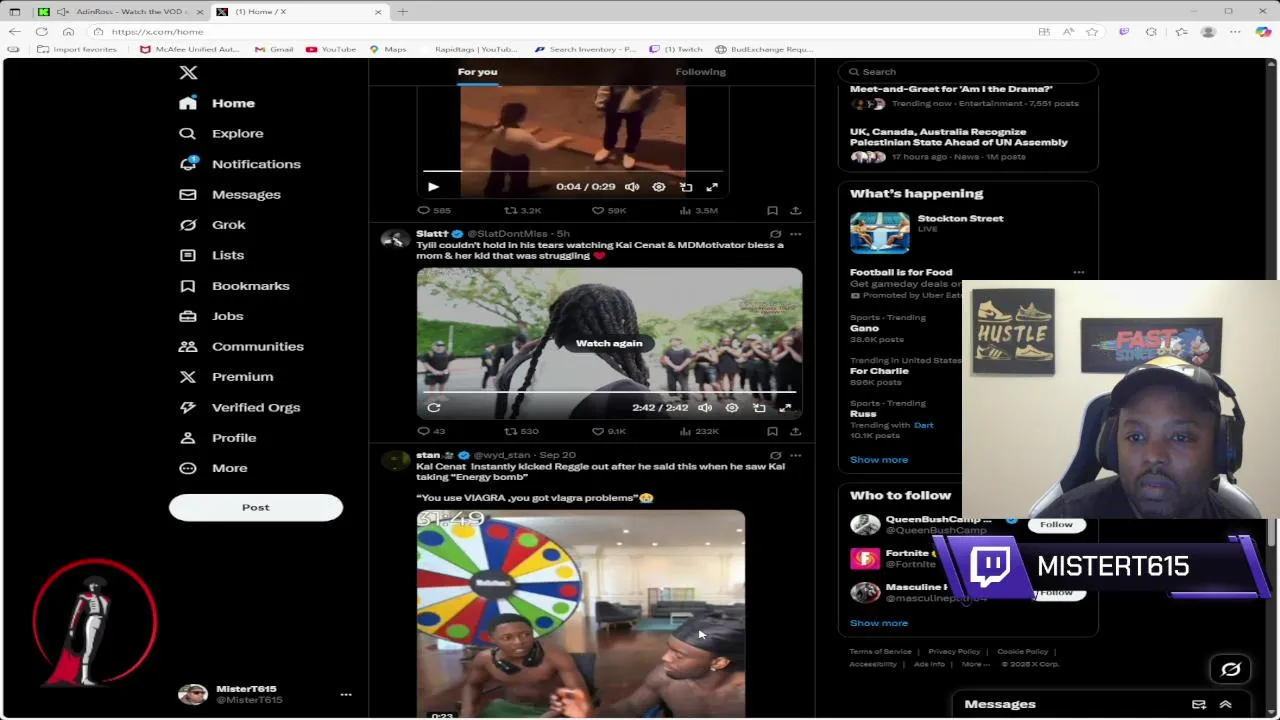Play the top video at 0:04
Screen dimensions: 1280x720
point(433,187)
